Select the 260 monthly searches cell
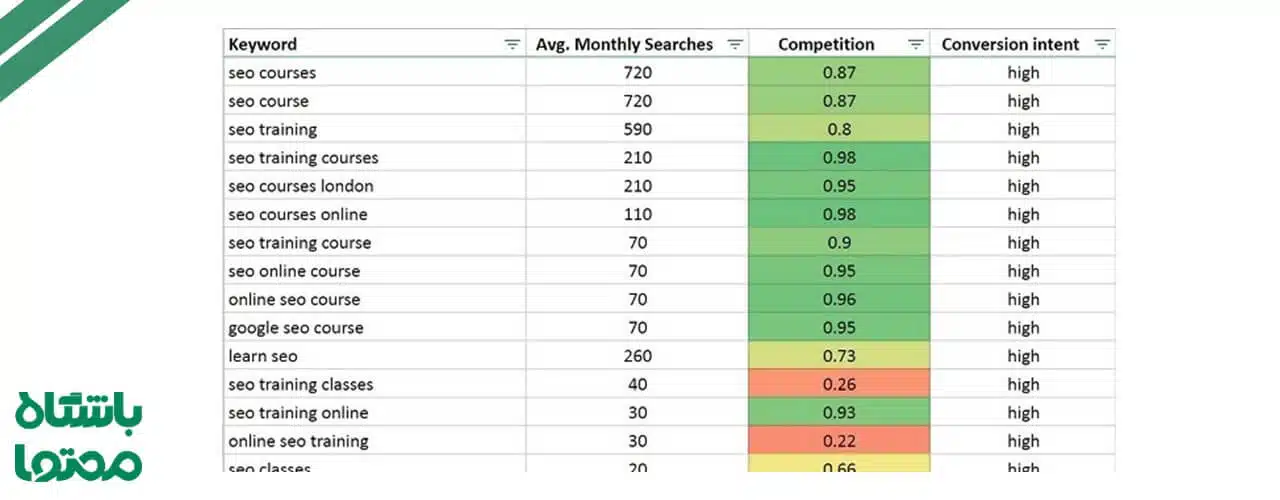This screenshot has width=1280, height=500. [x=636, y=356]
